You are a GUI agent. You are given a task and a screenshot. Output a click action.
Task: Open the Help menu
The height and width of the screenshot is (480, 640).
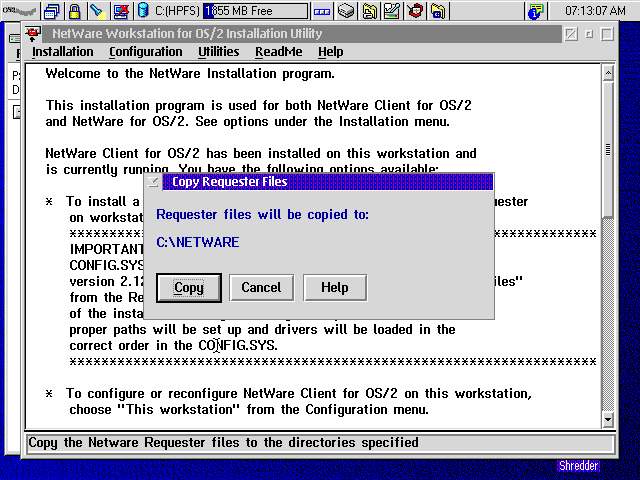pyautogui.click(x=331, y=52)
